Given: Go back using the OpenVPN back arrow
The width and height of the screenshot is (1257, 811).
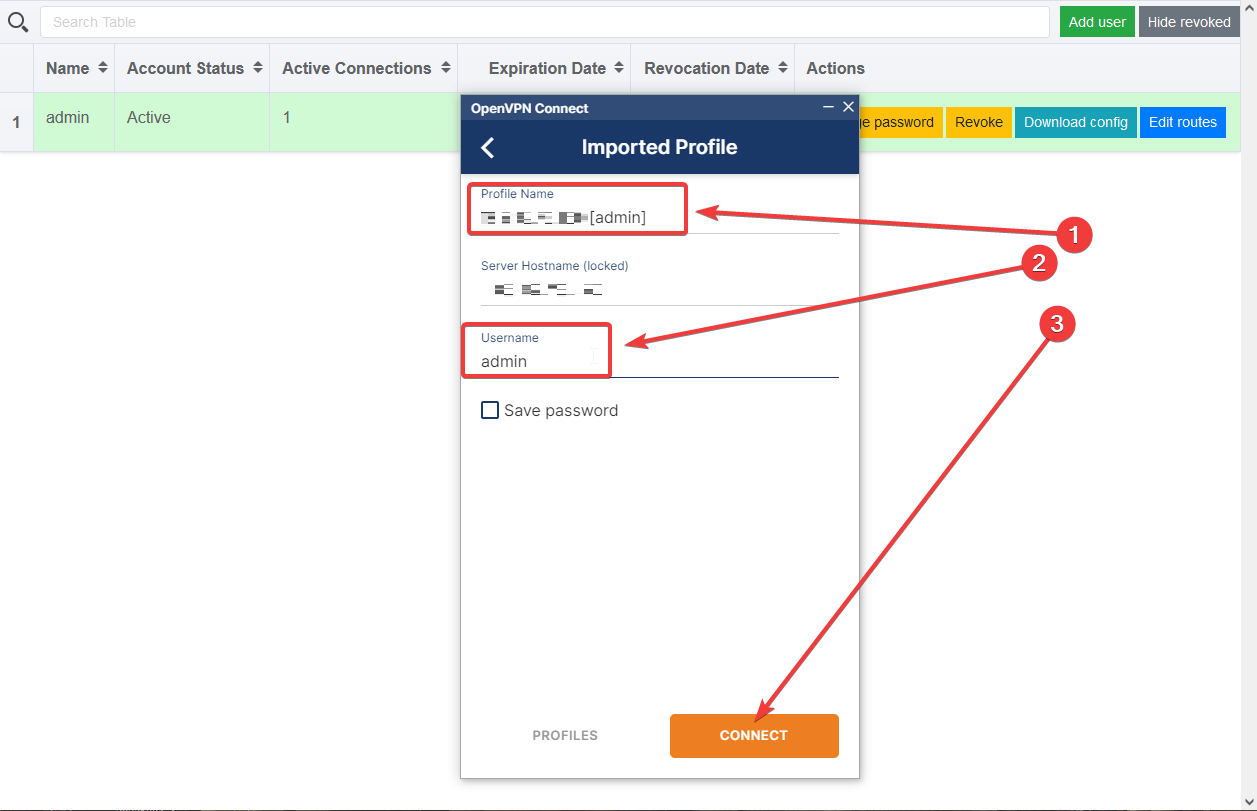Looking at the screenshot, I should [488, 148].
